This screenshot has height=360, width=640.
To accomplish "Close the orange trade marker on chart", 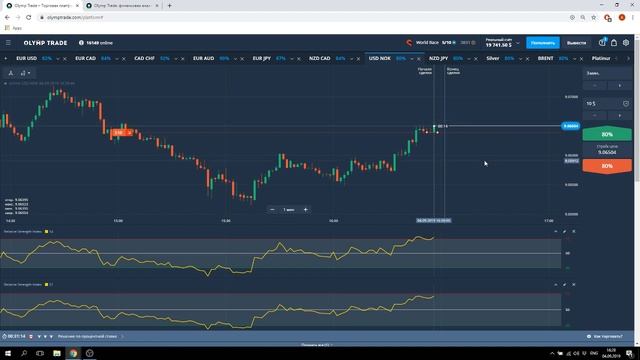I will click(x=129, y=133).
